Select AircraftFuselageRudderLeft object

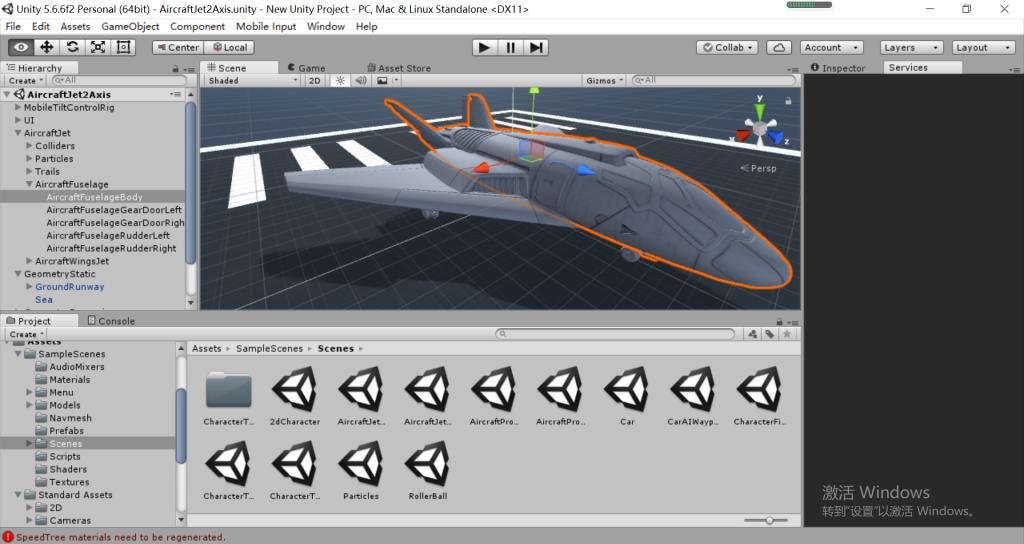pyautogui.click(x=108, y=235)
